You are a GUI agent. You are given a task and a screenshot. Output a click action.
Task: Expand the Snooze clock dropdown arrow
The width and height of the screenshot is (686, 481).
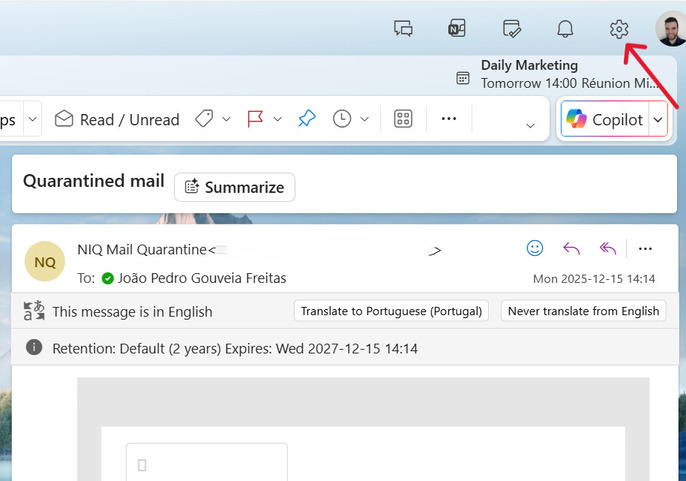(x=364, y=119)
